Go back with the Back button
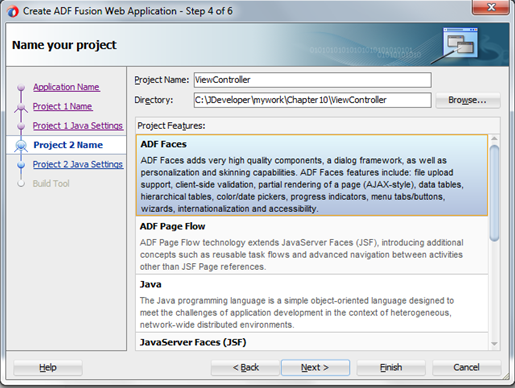 [245, 367]
